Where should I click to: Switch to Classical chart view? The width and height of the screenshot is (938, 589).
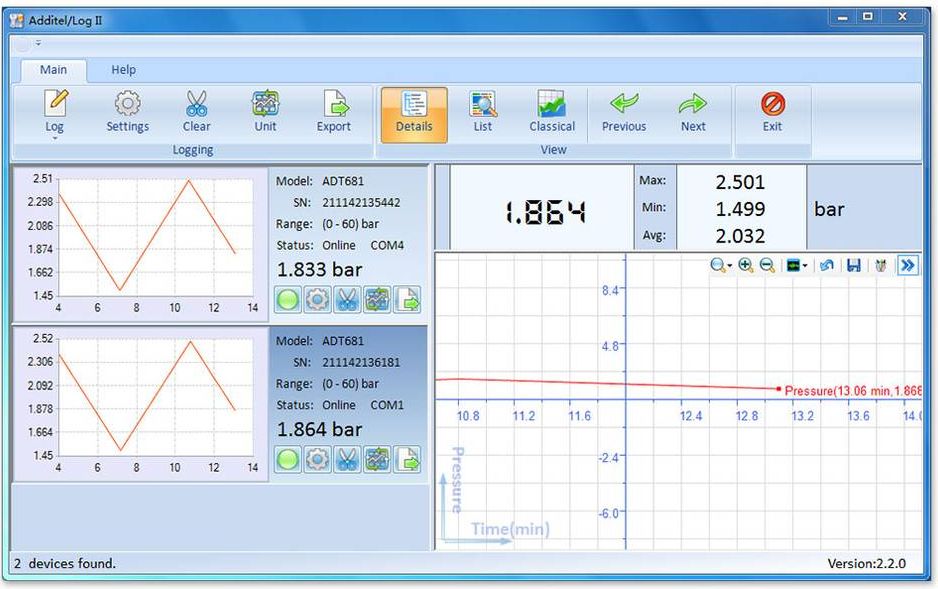point(552,111)
